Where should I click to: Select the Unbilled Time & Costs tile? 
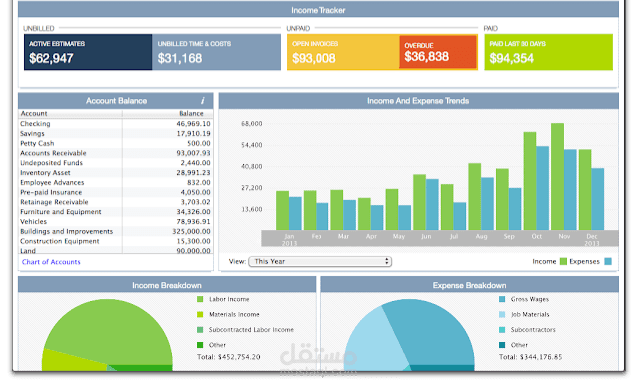click(216, 52)
